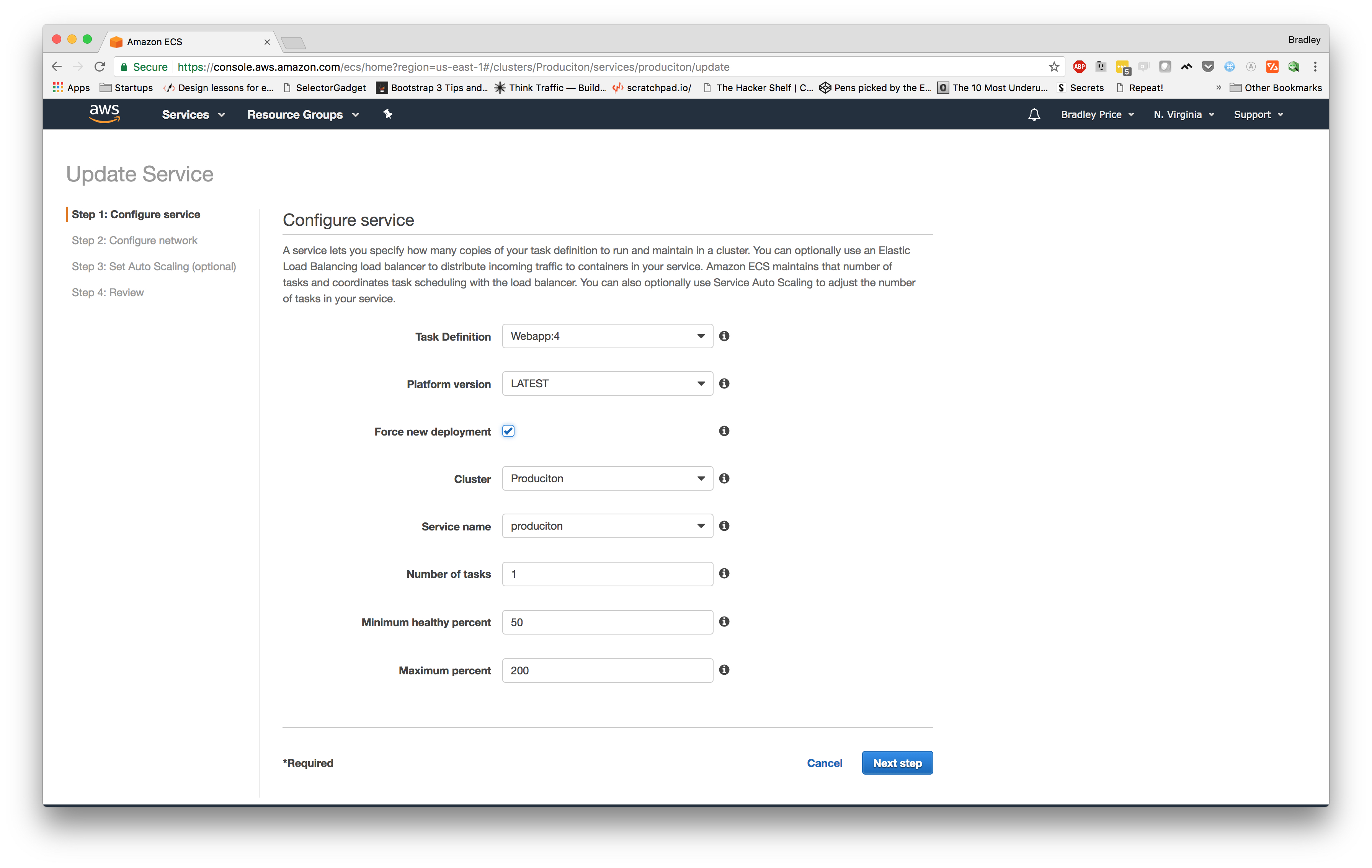Show hidden bookmarks with the chevron
Screen dimensions: 1372x868
click(1219, 88)
